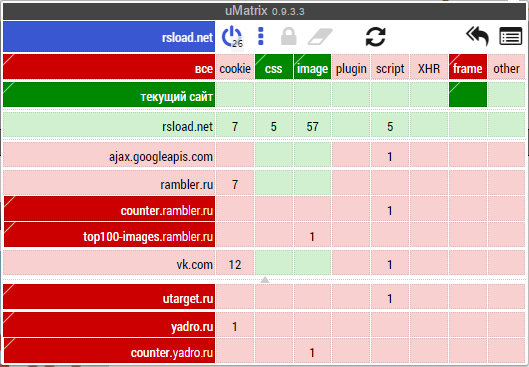Toggle the plugin column header
This screenshot has height=367, width=529.
(351, 67)
